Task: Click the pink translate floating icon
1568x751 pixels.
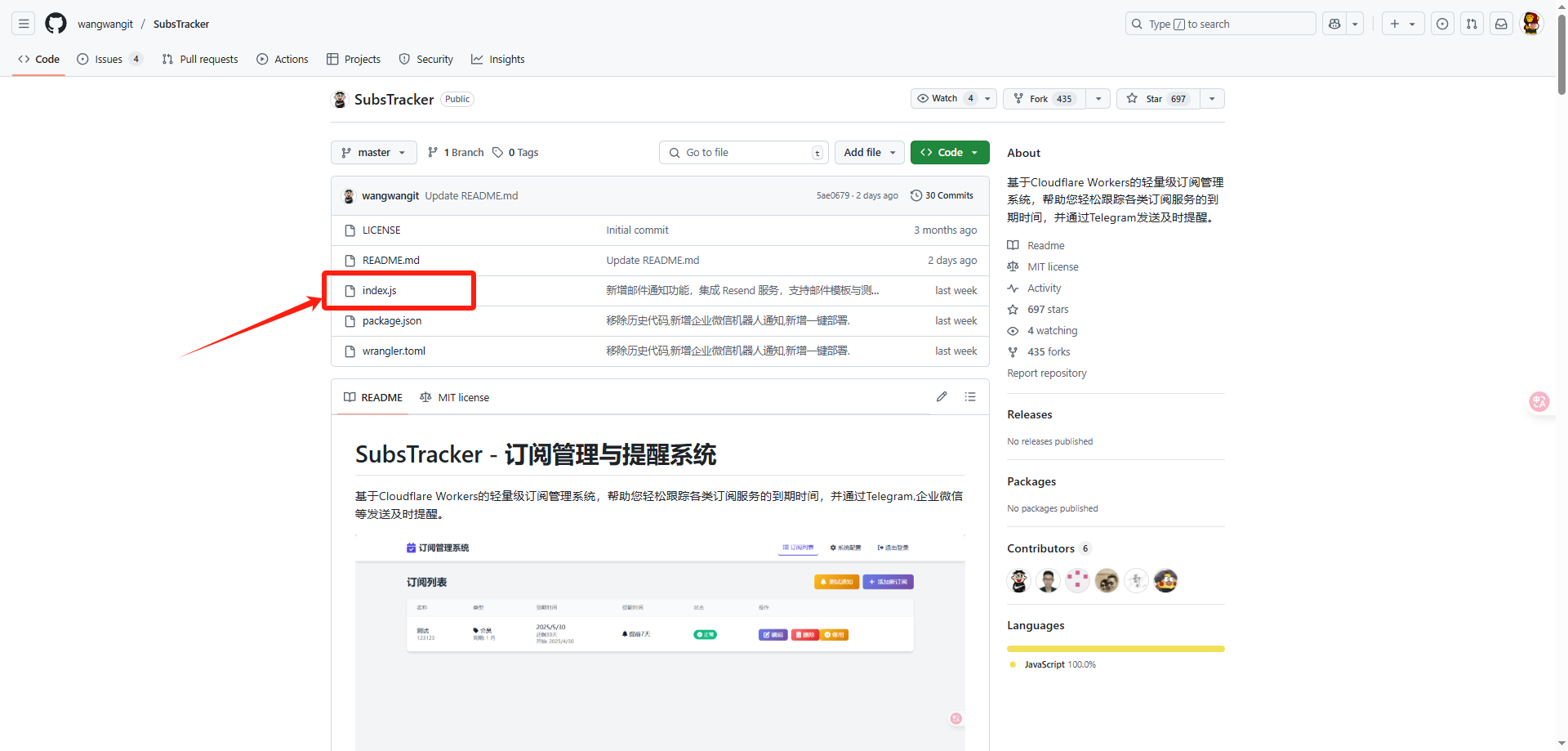Action: point(1539,401)
